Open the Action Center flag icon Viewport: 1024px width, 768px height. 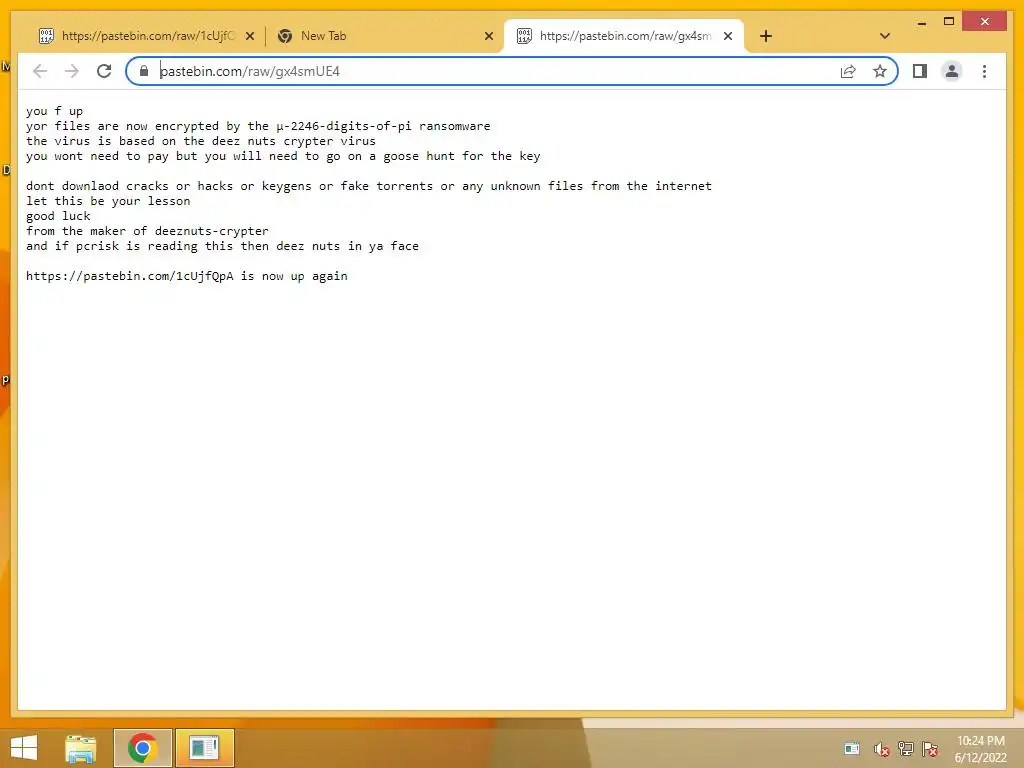click(x=930, y=749)
